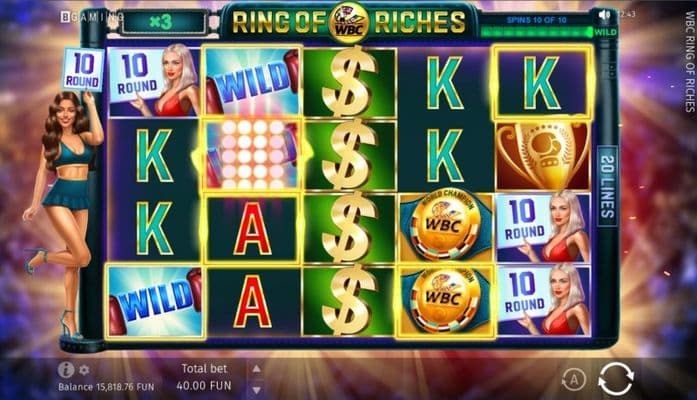Click the Total bet amount
697x400 pixels.
pos(204,385)
